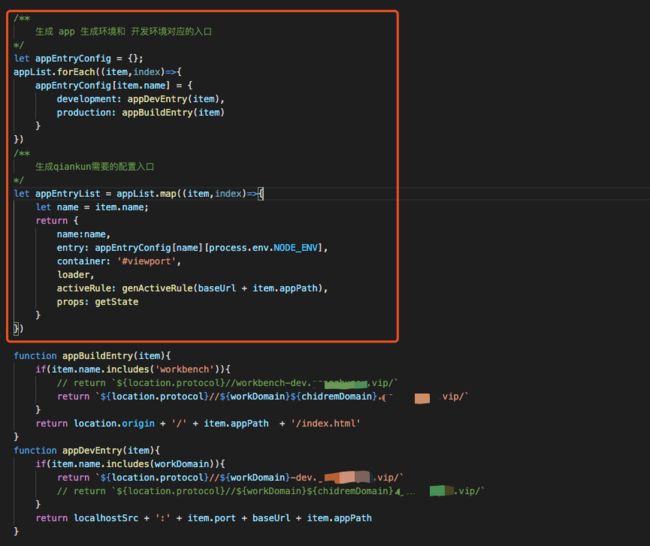This screenshot has width=650, height=546.
Task: Click the commented 'workbench-dev.' return line
Action: (227, 383)
